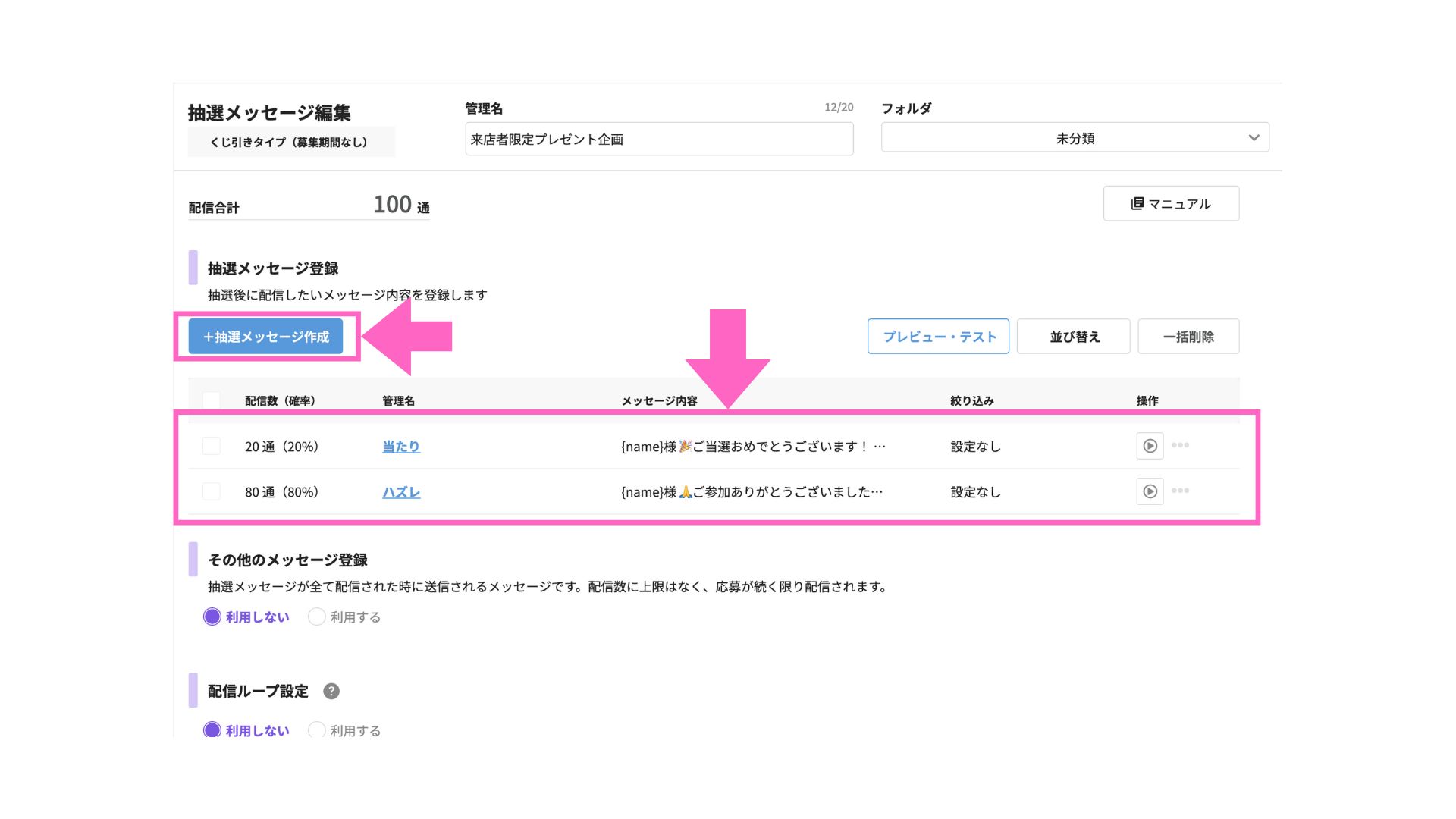Screen dimensions: 1456x819
Task: Open the three-dot menu for the ハズレ row
Action: pyautogui.click(x=1180, y=491)
